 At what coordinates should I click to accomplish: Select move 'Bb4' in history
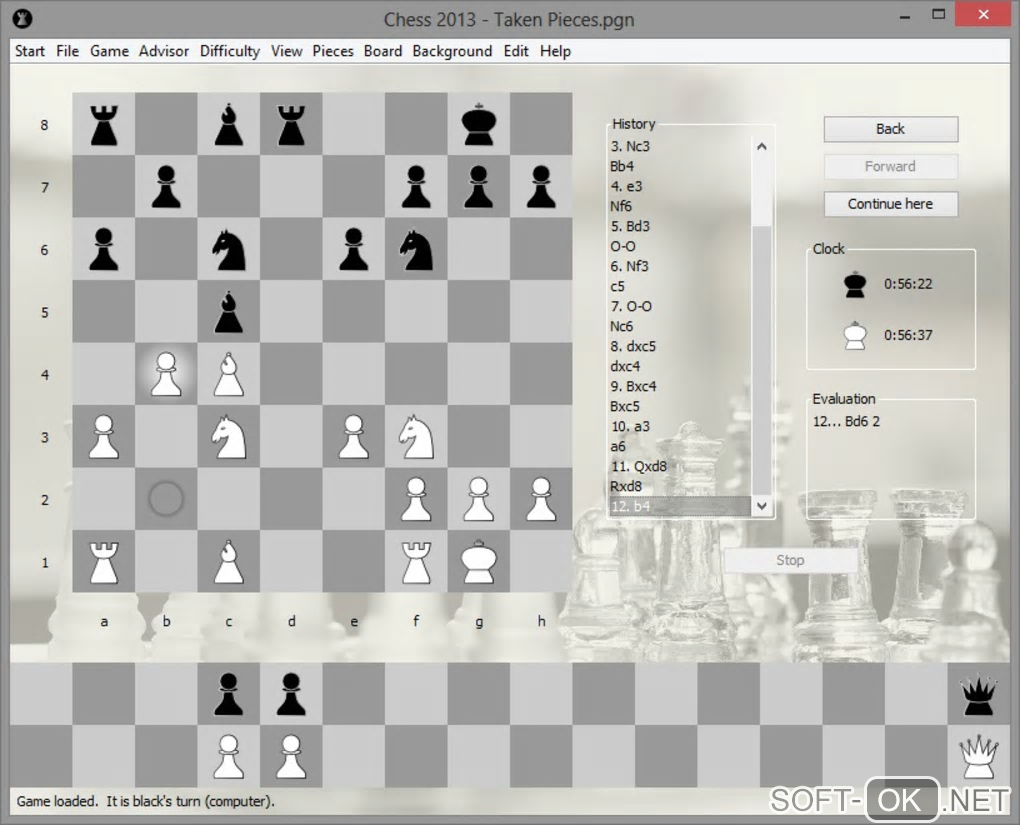coord(622,167)
